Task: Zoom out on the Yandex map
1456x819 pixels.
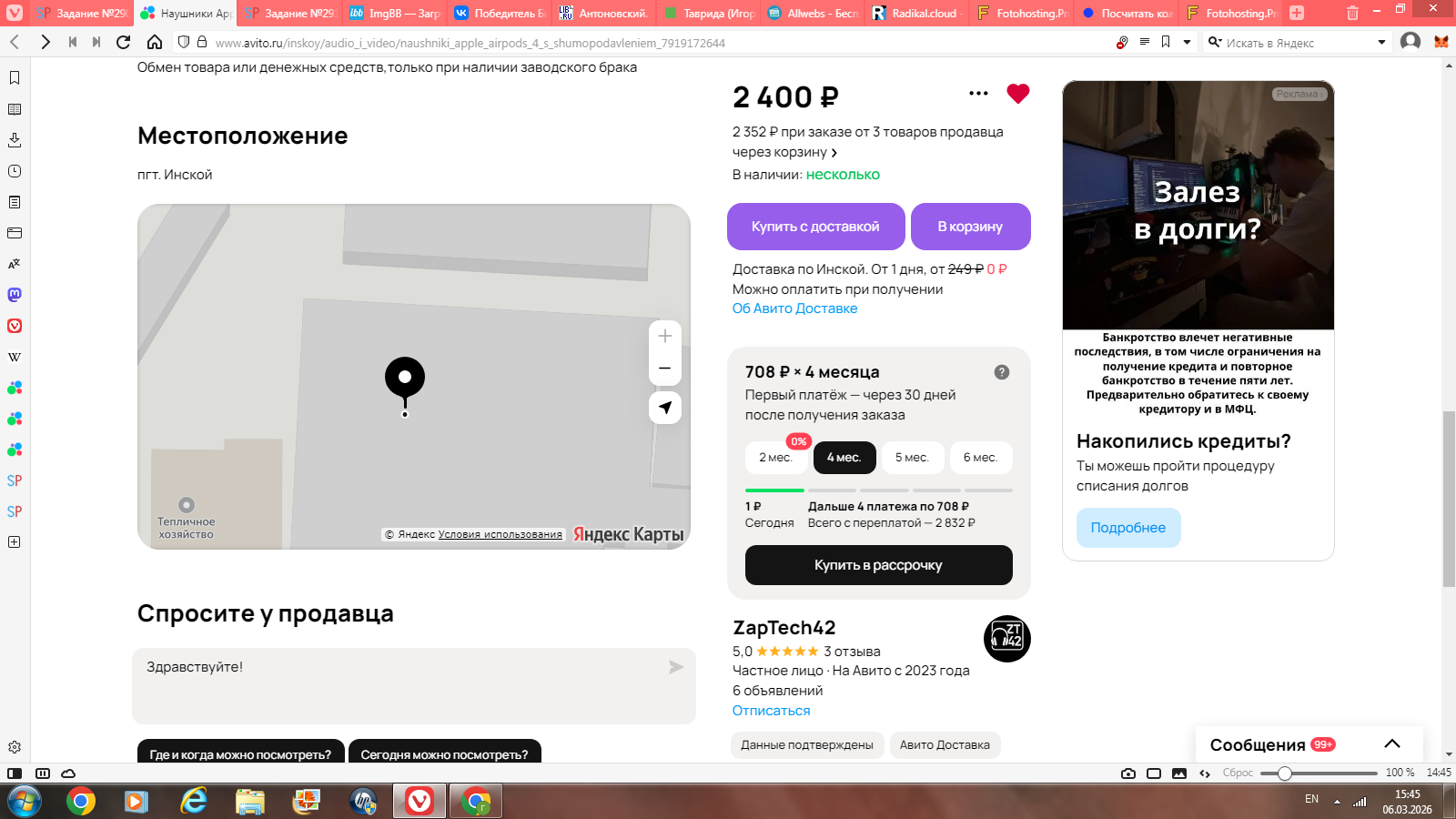Action: coord(665,369)
